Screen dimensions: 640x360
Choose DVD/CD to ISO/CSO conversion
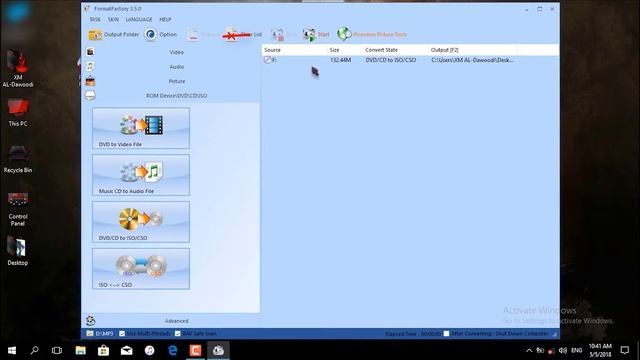(141, 222)
